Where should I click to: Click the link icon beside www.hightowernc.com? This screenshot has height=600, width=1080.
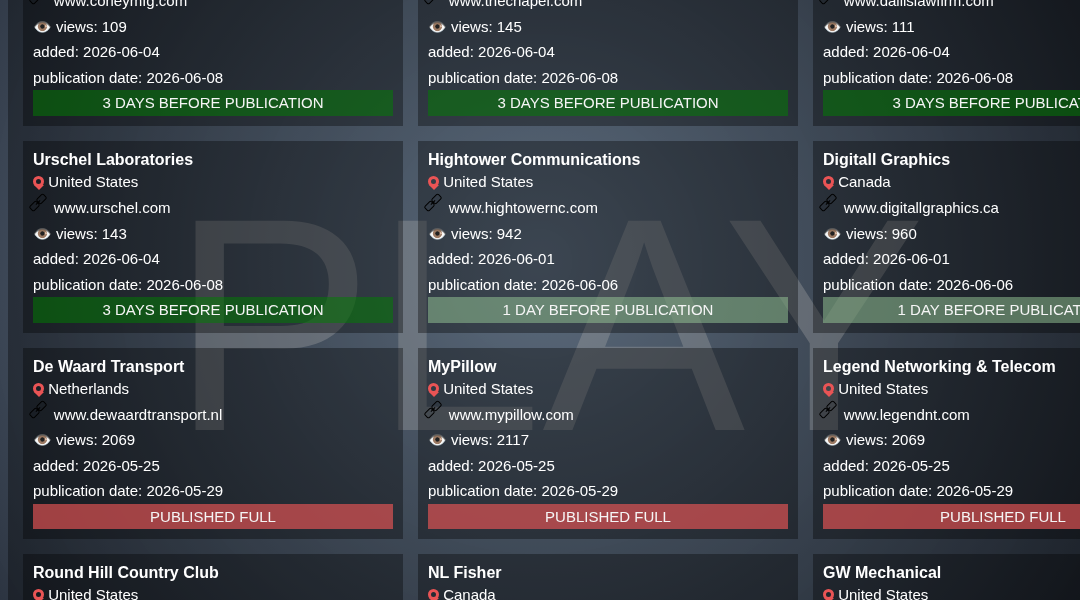433,203
